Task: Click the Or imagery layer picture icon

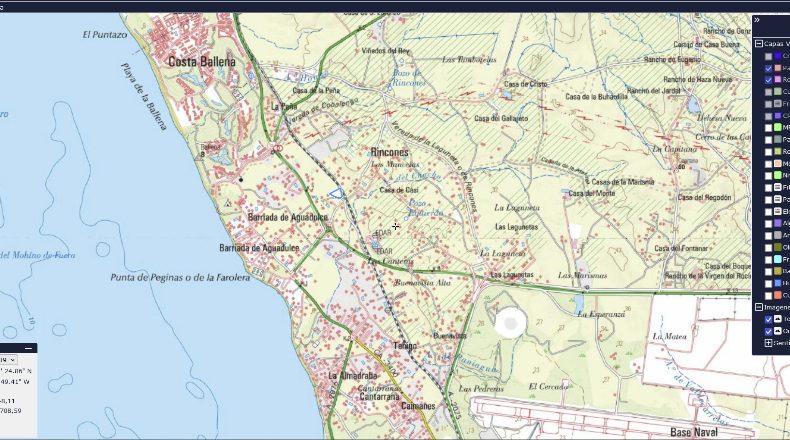Action: click(778, 331)
